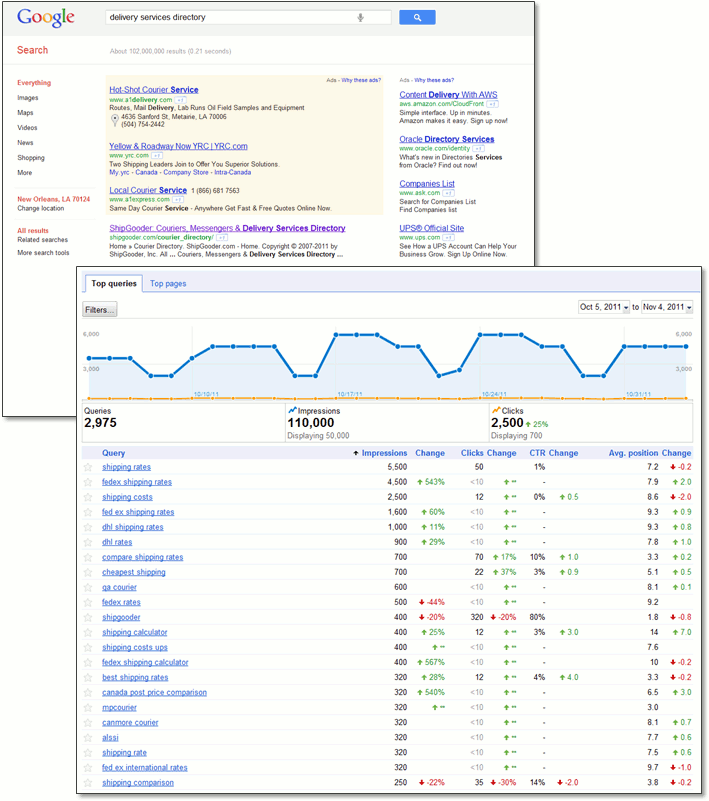709x801 pixels.
Task: Sort by the Avg. position column header
Action: (633, 453)
